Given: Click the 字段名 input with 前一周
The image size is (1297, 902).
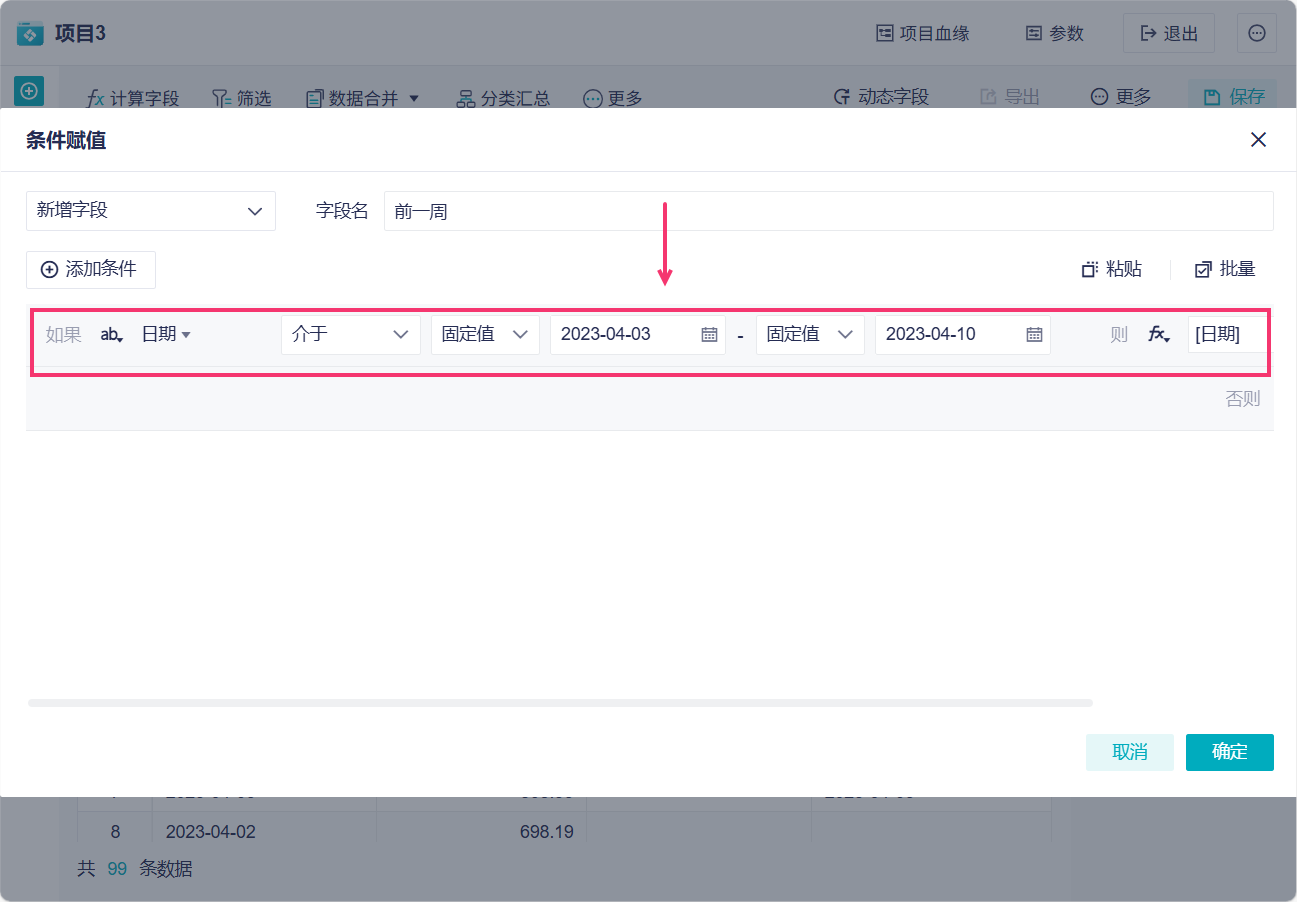Looking at the screenshot, I should coord(829,211).
